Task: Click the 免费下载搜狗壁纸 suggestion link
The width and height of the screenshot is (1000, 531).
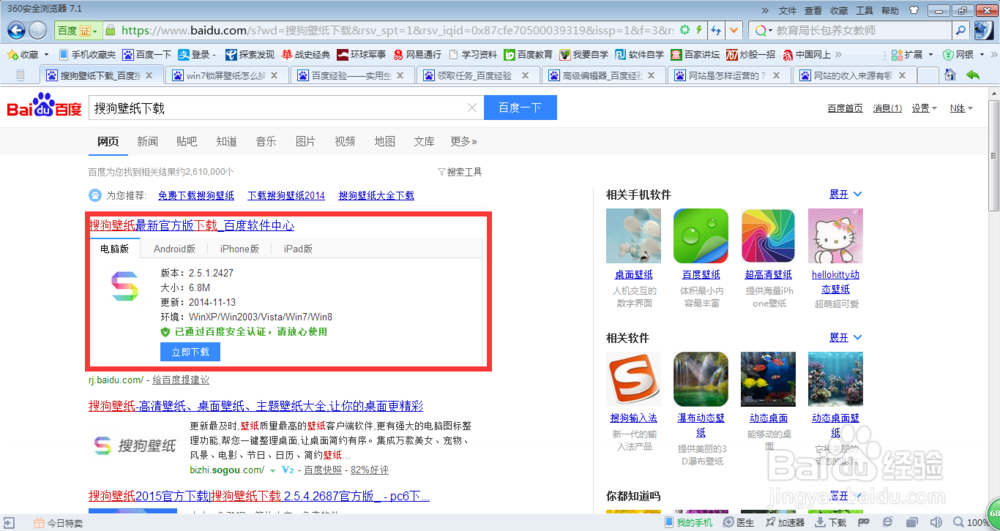Action: click(x=196, y=196)
